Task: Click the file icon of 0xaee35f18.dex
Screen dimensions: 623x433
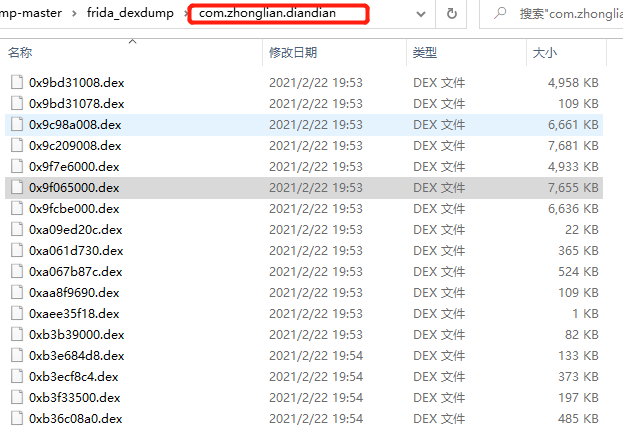Action: [x=17, y=314]
